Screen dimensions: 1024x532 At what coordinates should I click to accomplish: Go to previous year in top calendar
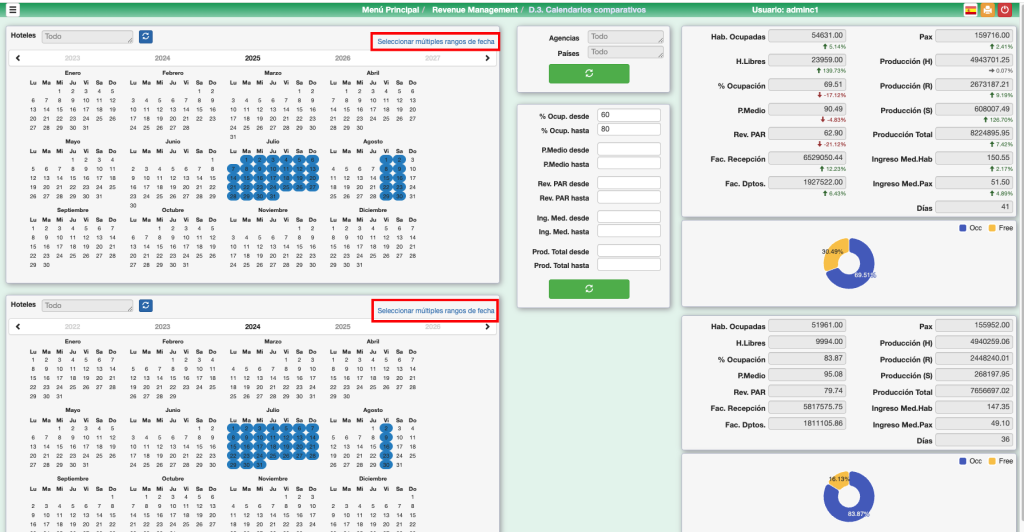(18, 58)
